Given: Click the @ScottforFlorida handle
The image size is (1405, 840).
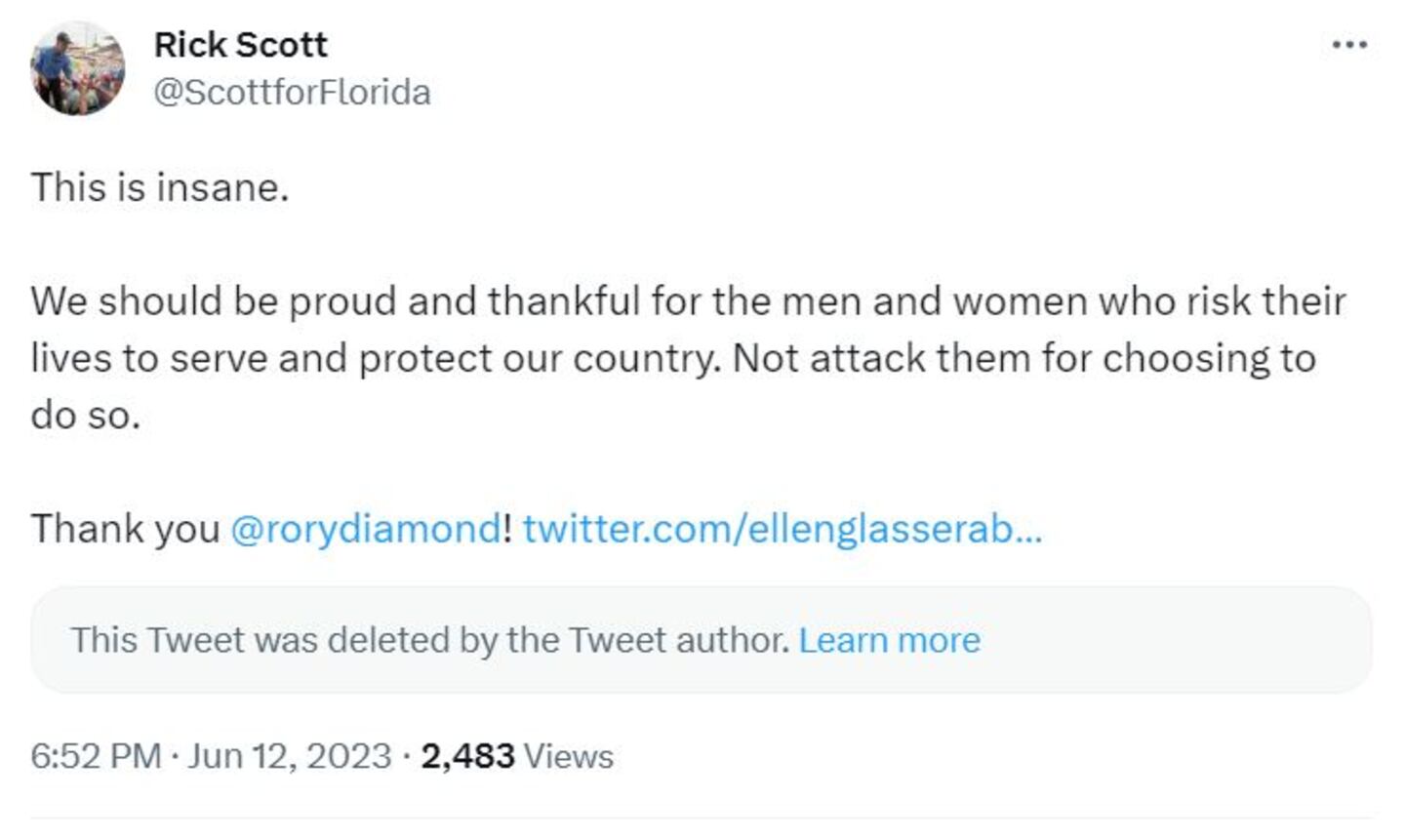Looking at the screenshot, I should pos(293,91).
